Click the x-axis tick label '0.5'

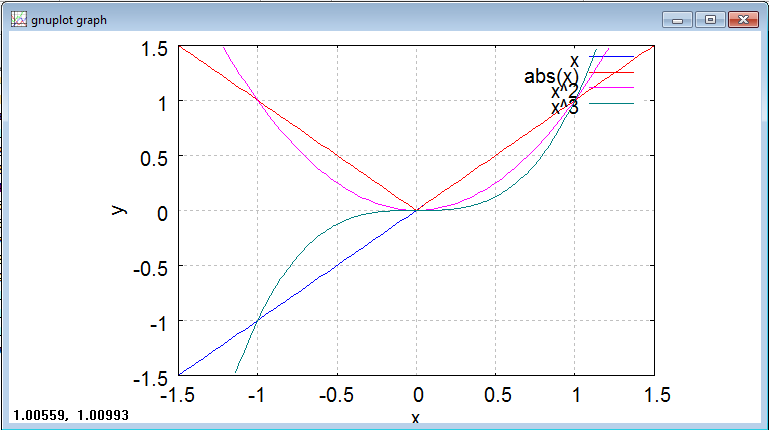497,395
